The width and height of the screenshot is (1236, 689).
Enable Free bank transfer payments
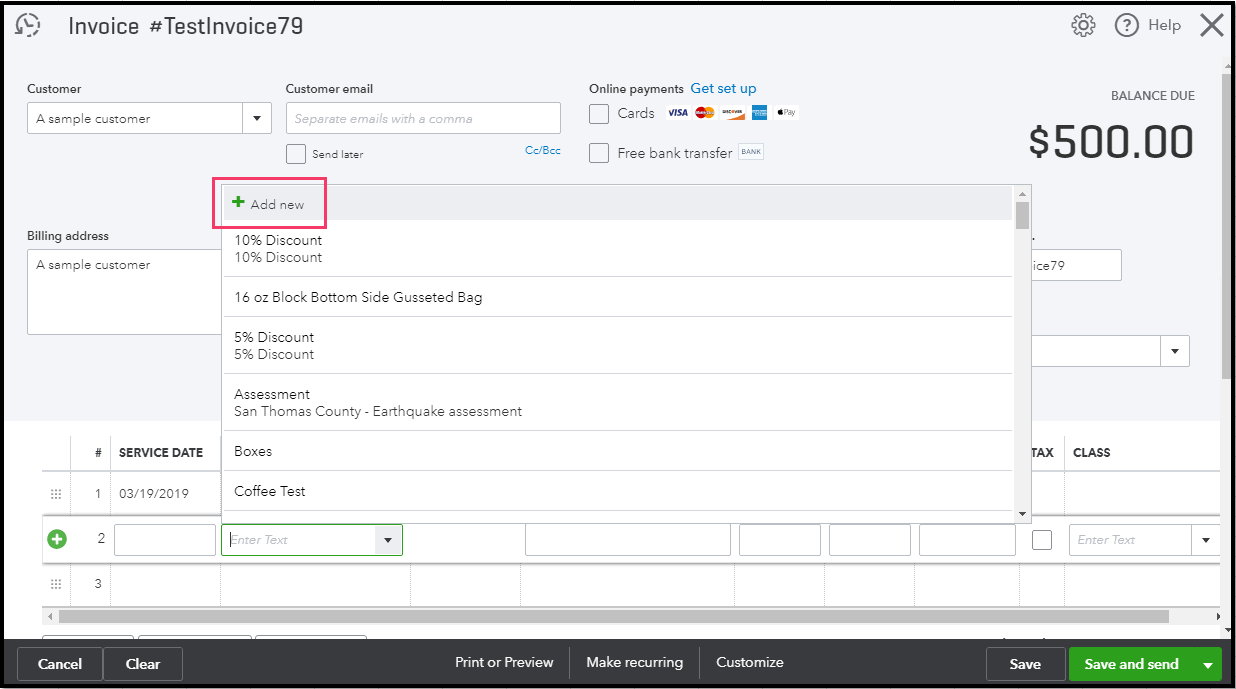599,152
